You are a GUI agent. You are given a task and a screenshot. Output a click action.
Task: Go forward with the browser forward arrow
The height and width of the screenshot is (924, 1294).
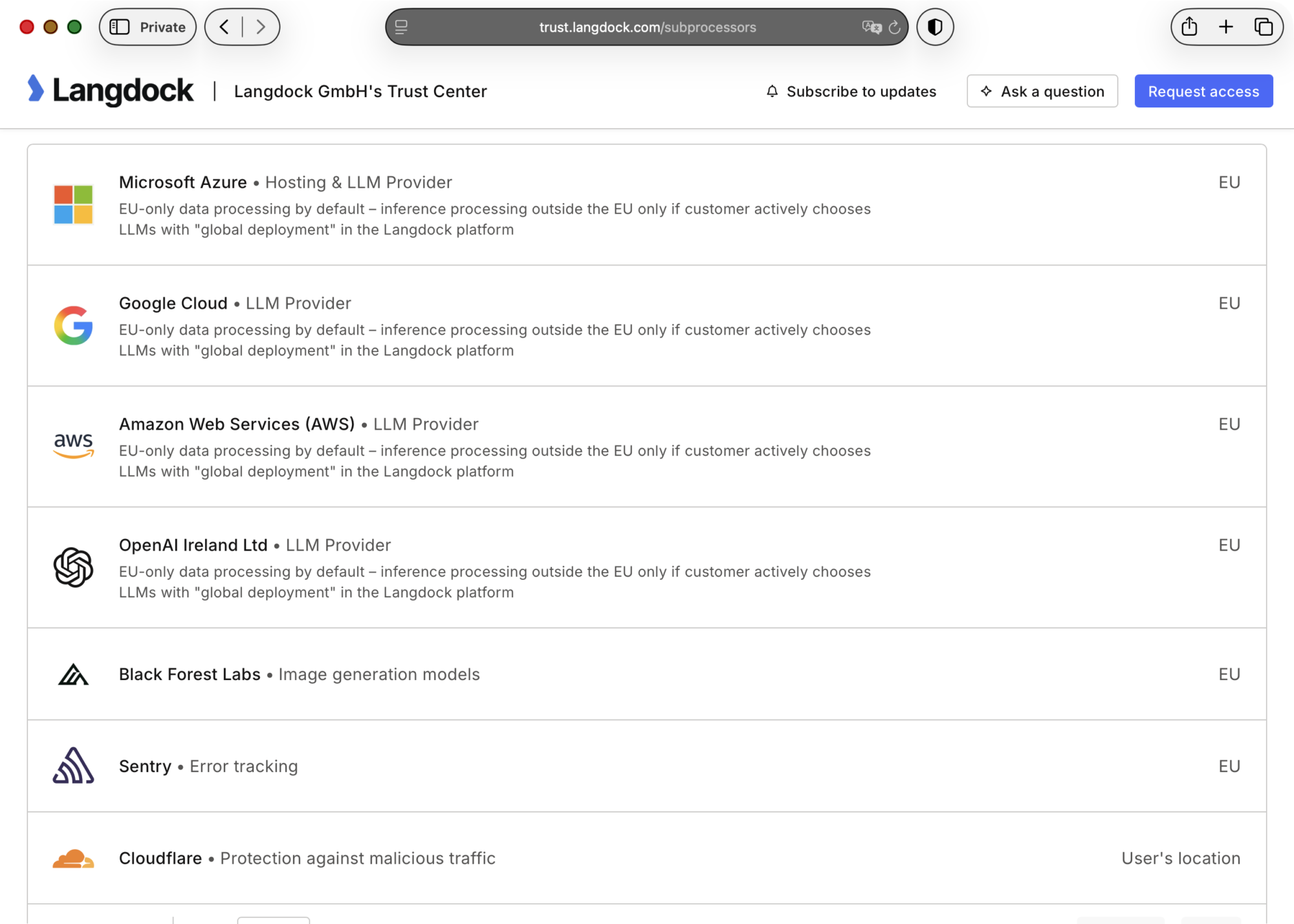tap(260, 27)
